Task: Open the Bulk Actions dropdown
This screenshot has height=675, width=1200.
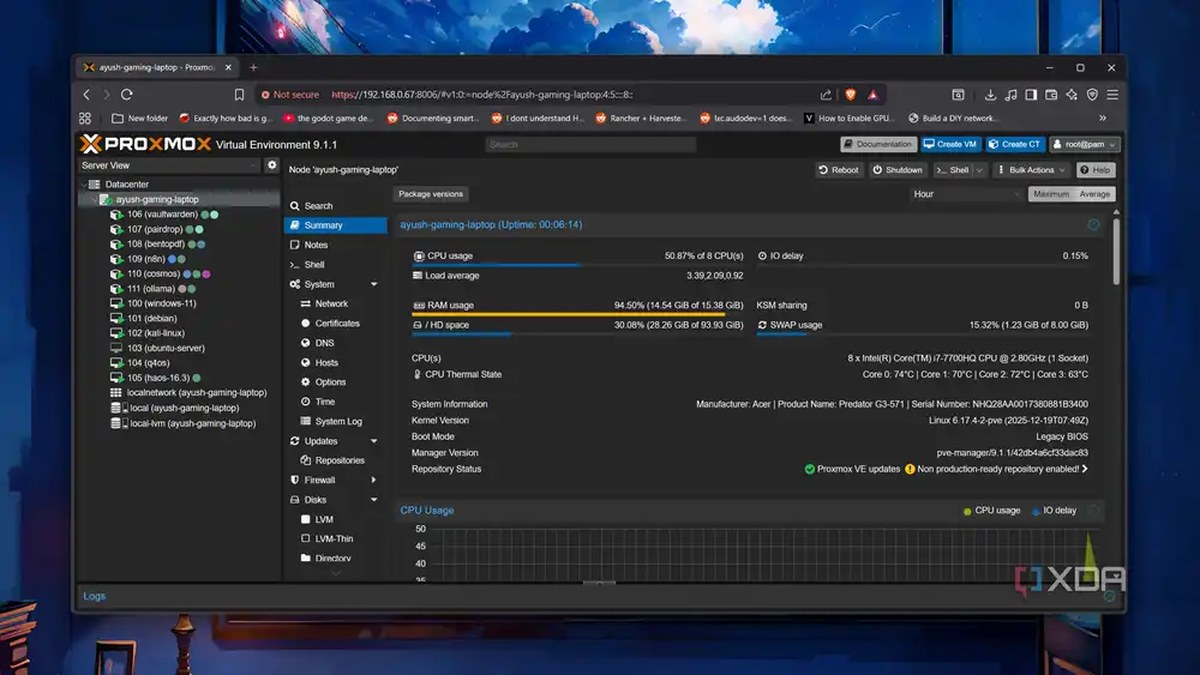Action: [1031, 170]
